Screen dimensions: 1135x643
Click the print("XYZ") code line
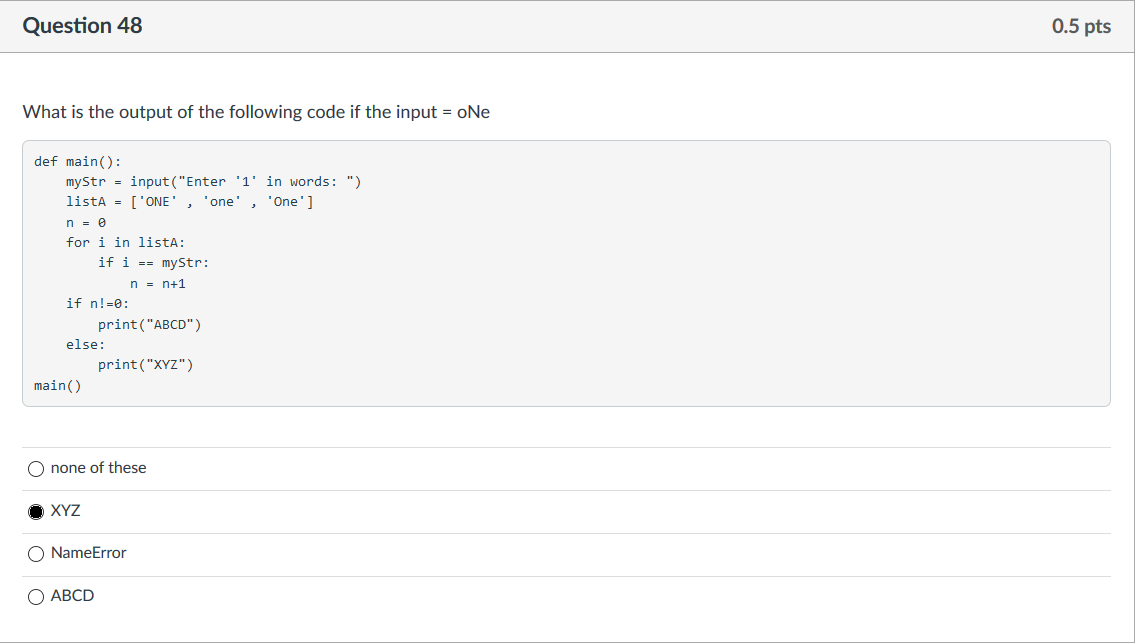coord(145,364)
